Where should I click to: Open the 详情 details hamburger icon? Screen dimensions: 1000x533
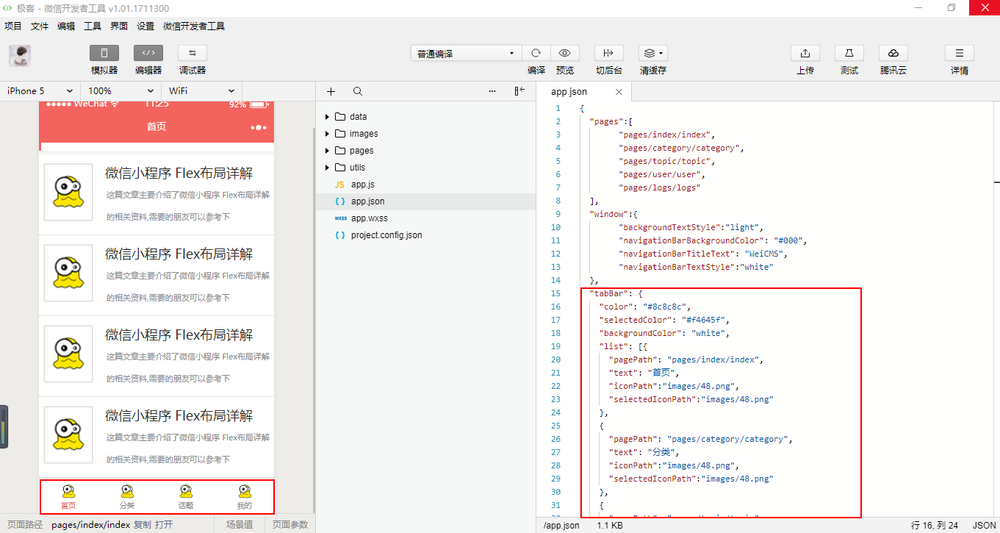click(959, 53)
